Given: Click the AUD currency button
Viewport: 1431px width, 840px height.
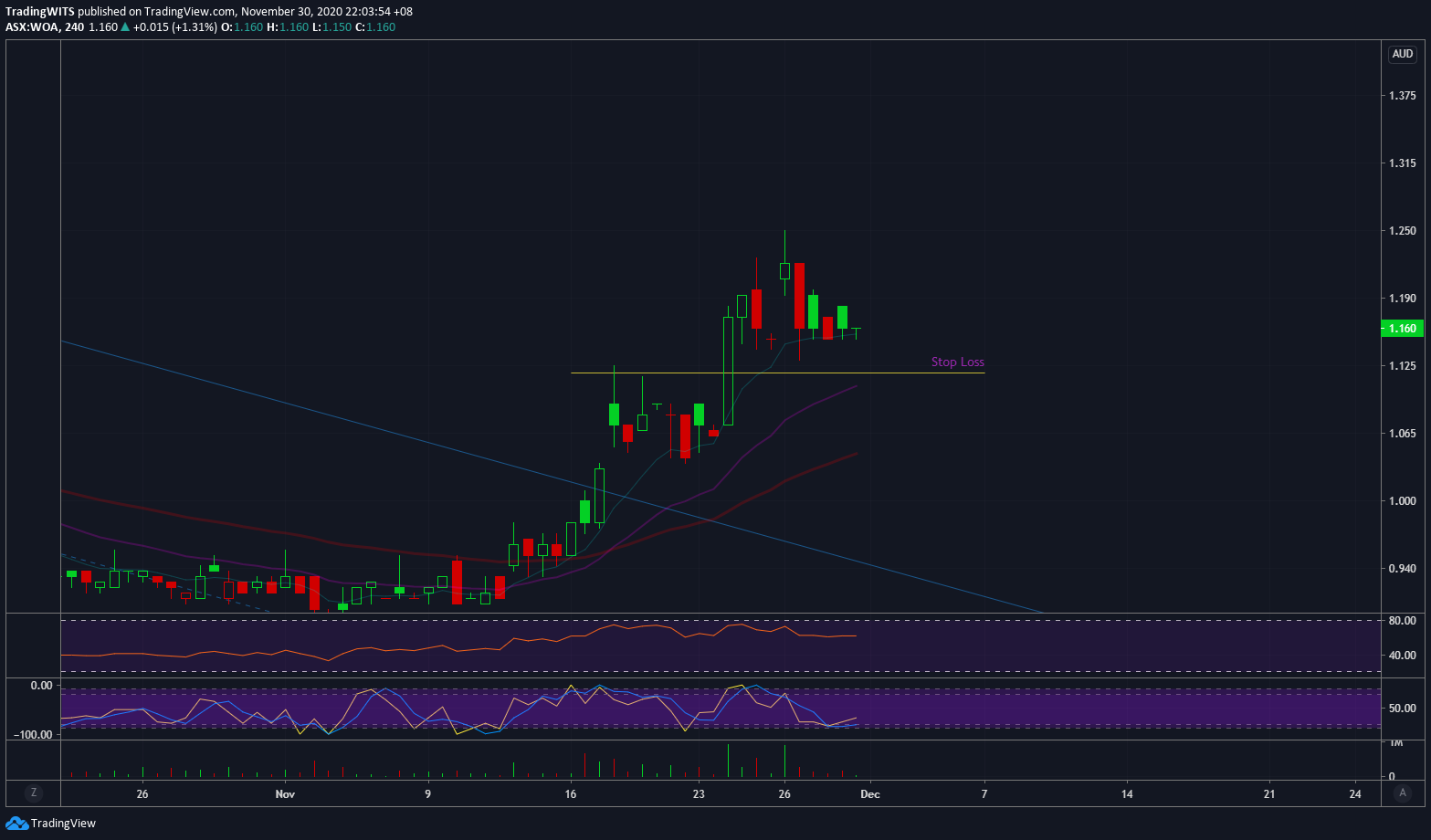Looking at the screenshot, I should tap(1403, 54).
